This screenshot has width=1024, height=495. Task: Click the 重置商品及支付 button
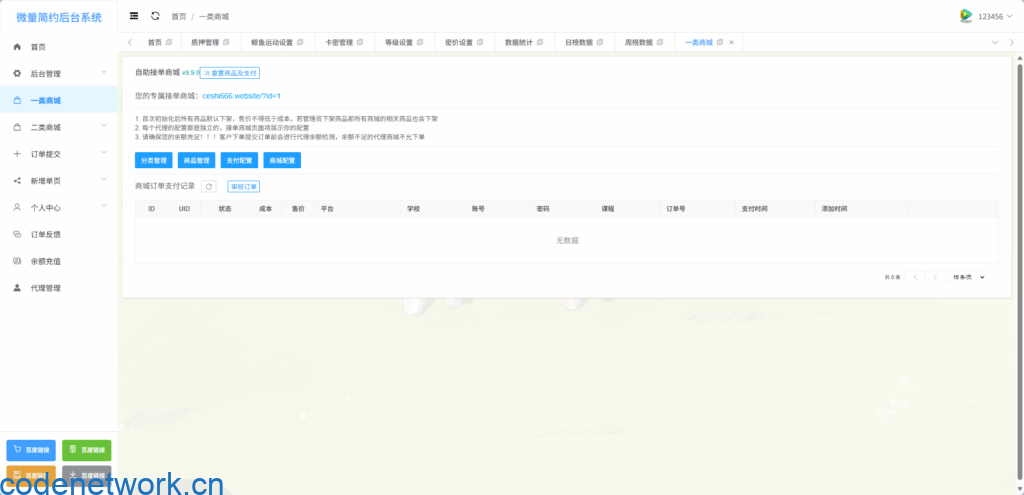231,73
